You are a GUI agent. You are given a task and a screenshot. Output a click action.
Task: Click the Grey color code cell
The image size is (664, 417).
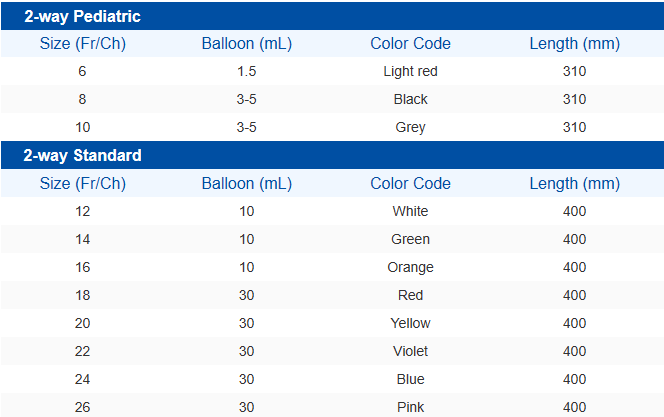coord(410,127)
